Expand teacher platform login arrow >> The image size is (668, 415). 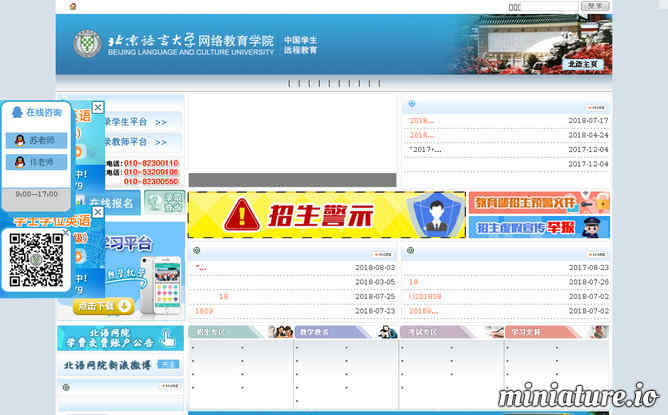(x=161, y=142)
